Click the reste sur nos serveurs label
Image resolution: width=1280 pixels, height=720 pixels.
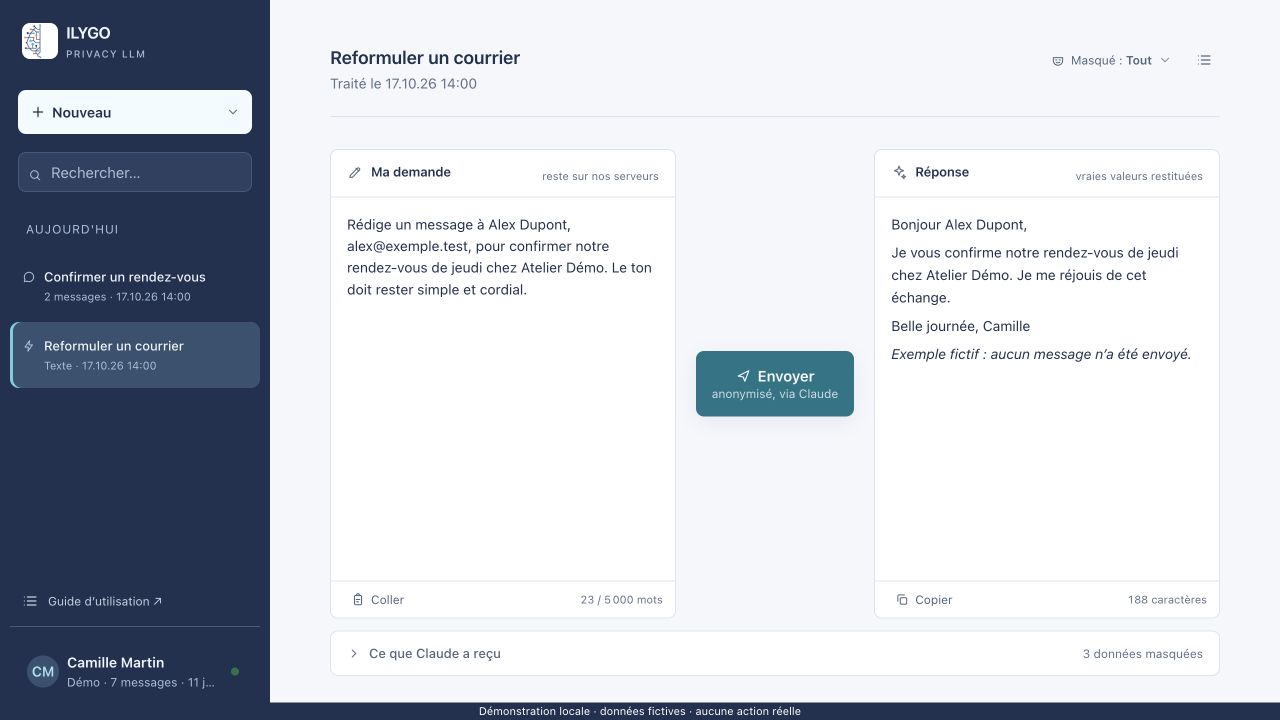tap(600, 176)
